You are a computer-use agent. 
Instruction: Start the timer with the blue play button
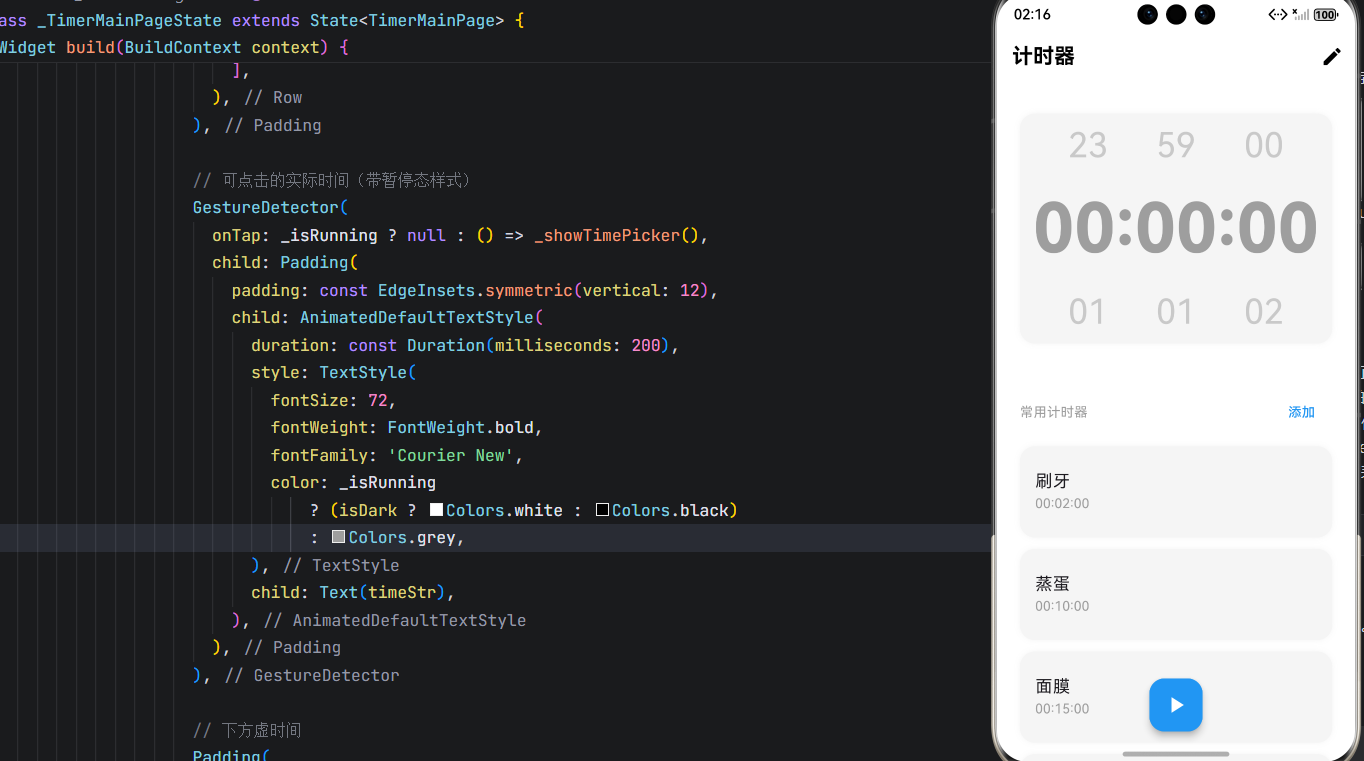[x=1175, y=705]
